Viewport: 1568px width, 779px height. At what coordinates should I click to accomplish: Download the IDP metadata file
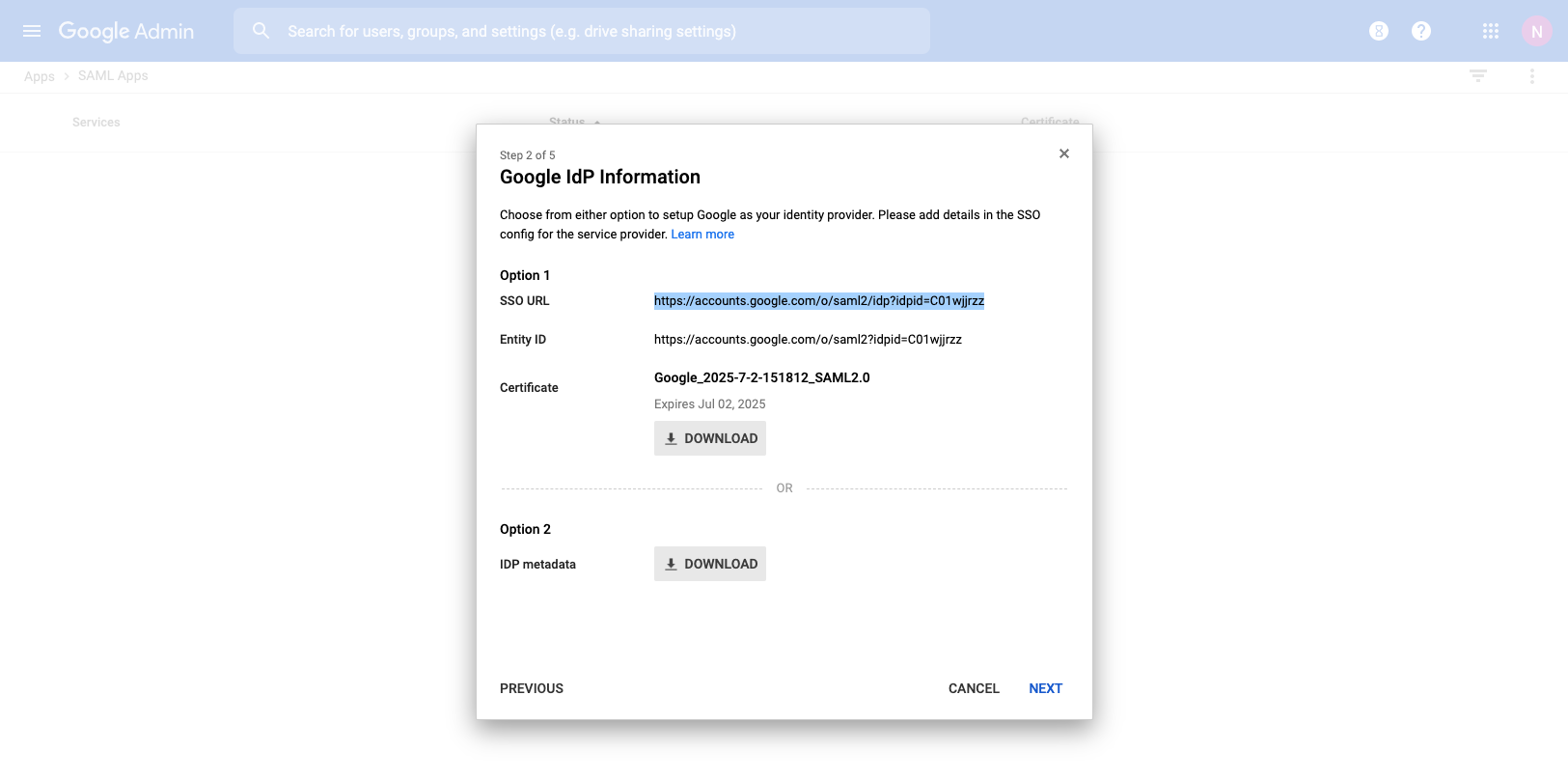click(710, 564)
